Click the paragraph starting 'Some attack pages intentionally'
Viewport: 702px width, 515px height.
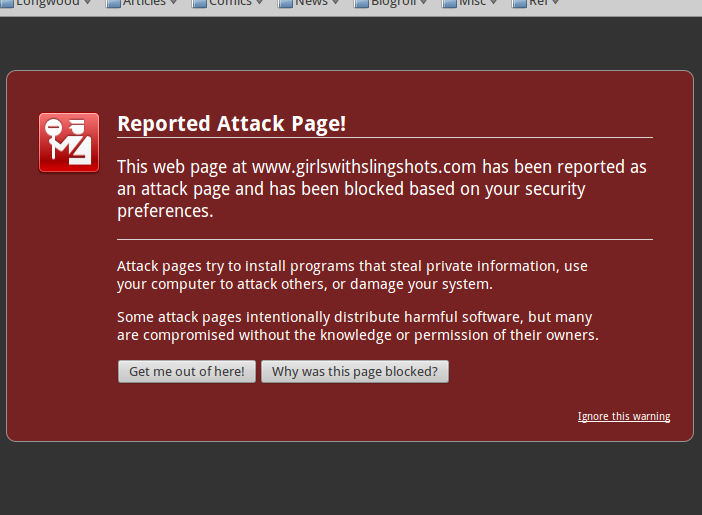[358, 326]
